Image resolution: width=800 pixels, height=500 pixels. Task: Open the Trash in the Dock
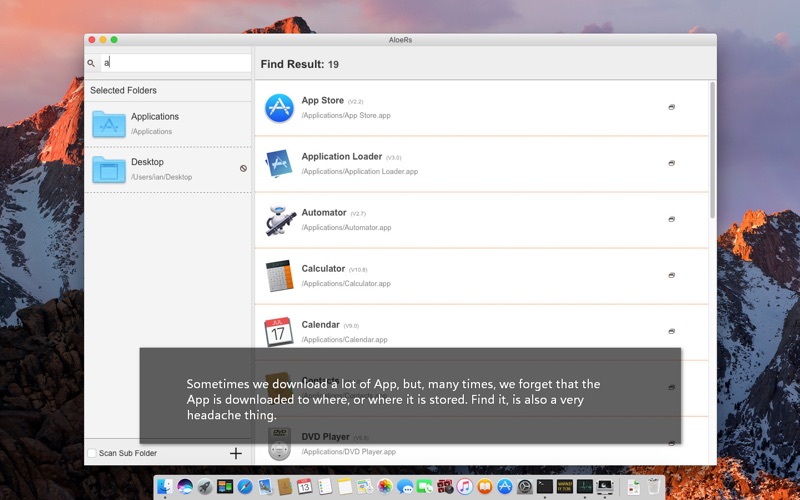coord(654,486)
